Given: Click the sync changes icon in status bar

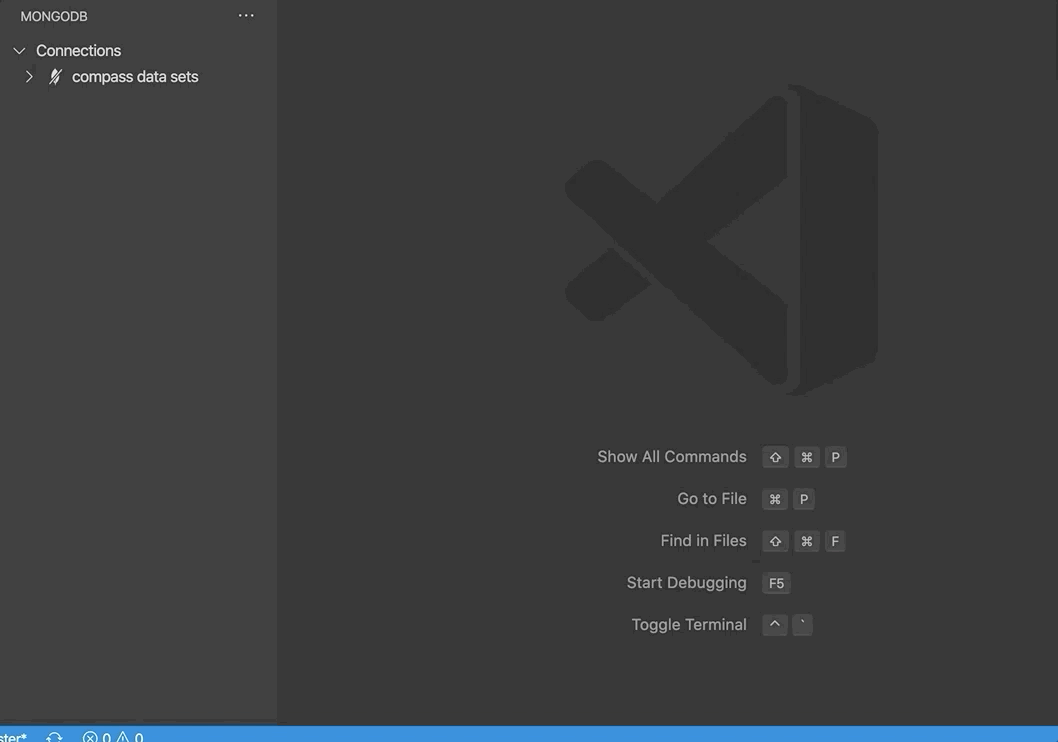Looking at the screenshot, I should (54, 737).
